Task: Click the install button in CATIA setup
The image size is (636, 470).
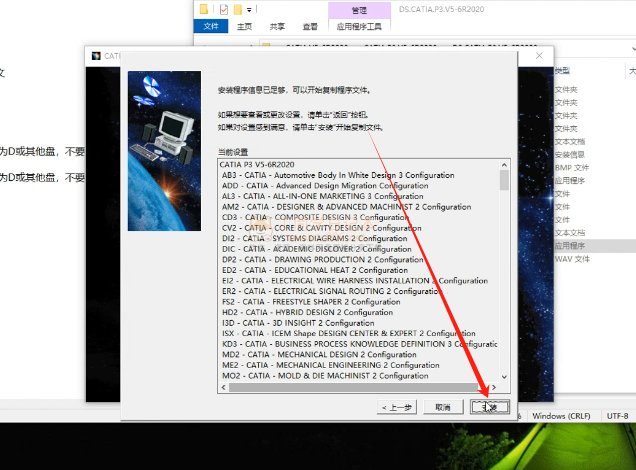Action: 490,407
